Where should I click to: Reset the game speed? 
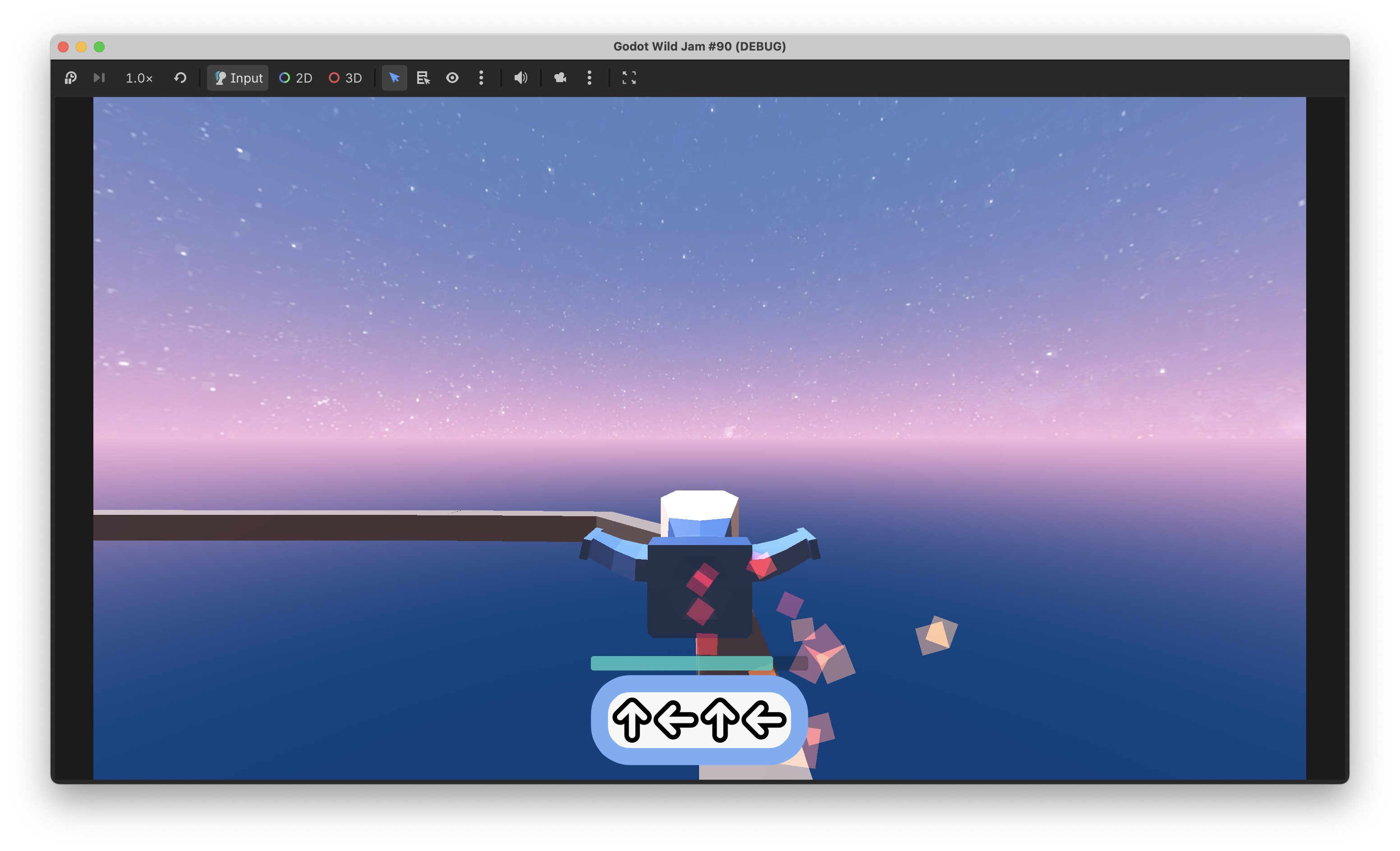(x=180, y=78)
